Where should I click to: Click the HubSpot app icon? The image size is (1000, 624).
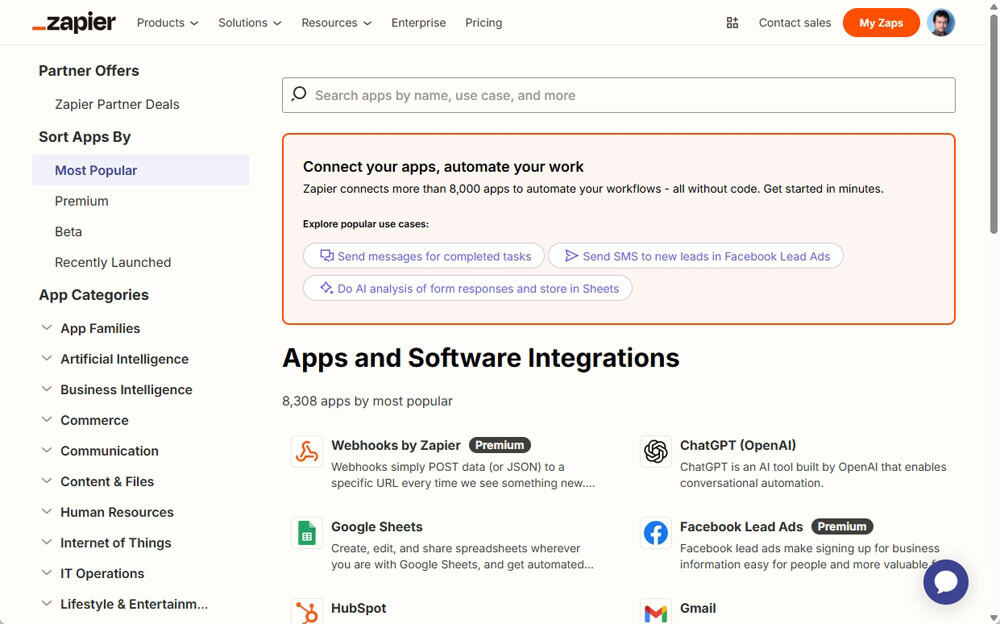(x=307, y=611)
